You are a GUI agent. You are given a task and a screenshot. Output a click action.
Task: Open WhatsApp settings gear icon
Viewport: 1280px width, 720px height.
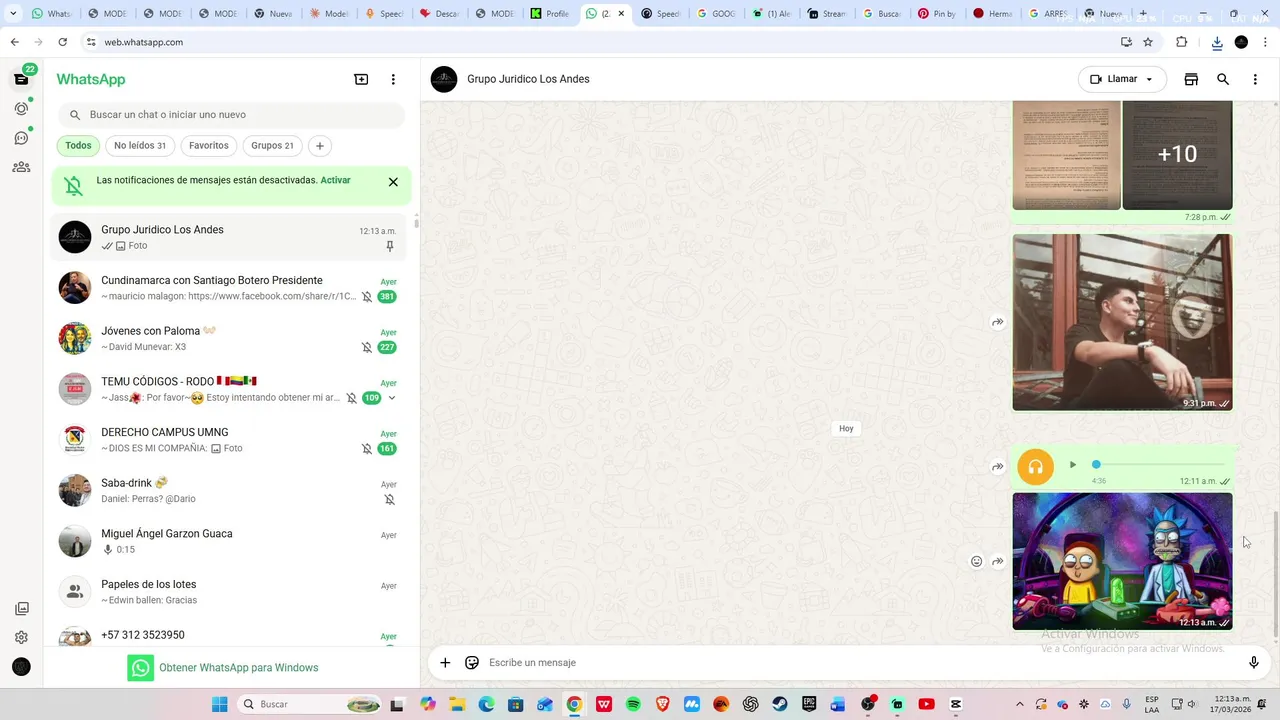point(21,637)
